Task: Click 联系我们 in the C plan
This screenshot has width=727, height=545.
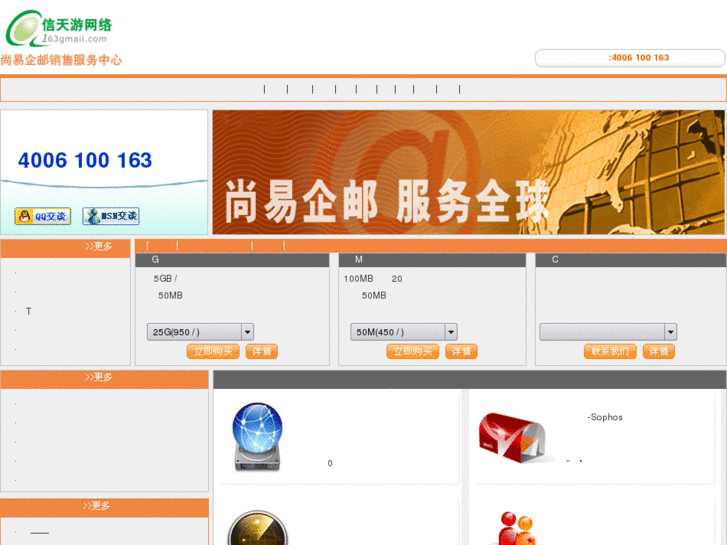Action: [610, 352]
